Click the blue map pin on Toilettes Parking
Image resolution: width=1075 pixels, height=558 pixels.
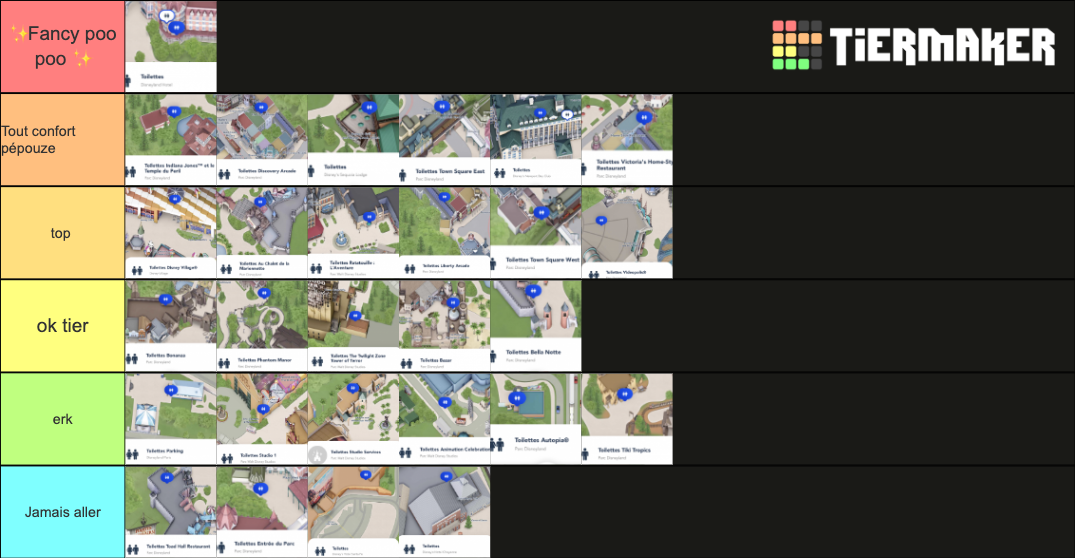[x=171, y=391]
